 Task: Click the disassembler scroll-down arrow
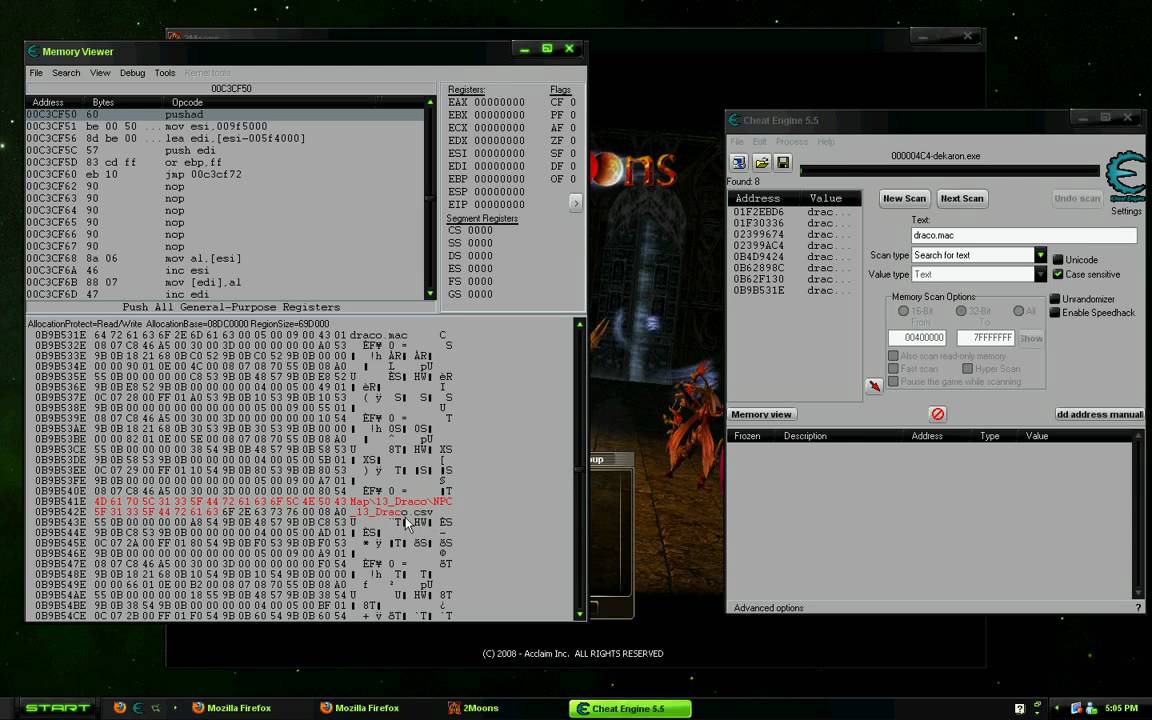pyautogui.click(x=431, y=294)
